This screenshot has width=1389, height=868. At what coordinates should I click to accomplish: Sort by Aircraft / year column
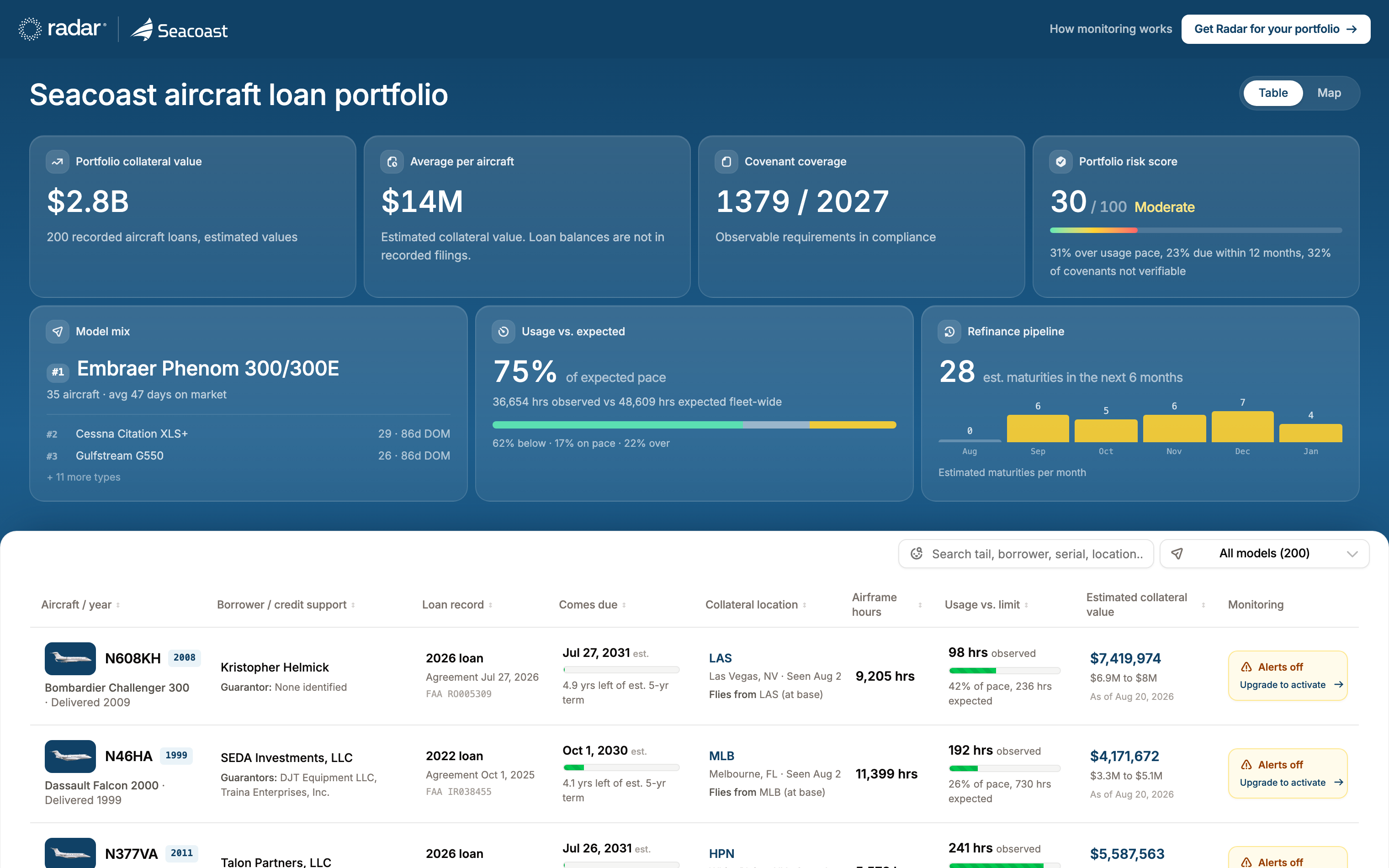pyautogui.click(x=80, y=604)
